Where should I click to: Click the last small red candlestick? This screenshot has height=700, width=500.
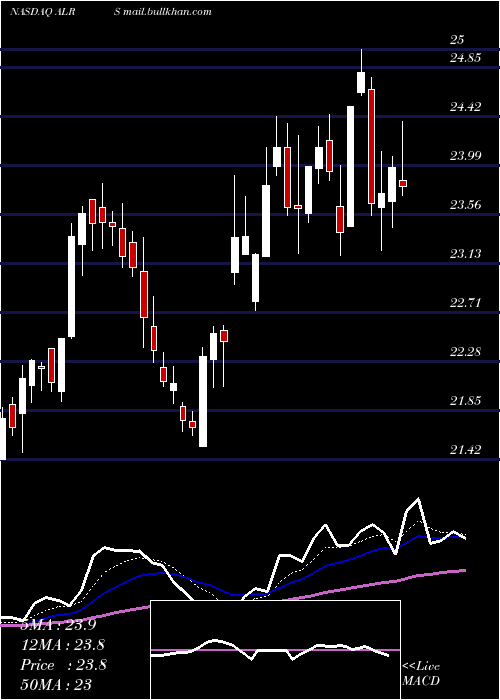[403, 183]
